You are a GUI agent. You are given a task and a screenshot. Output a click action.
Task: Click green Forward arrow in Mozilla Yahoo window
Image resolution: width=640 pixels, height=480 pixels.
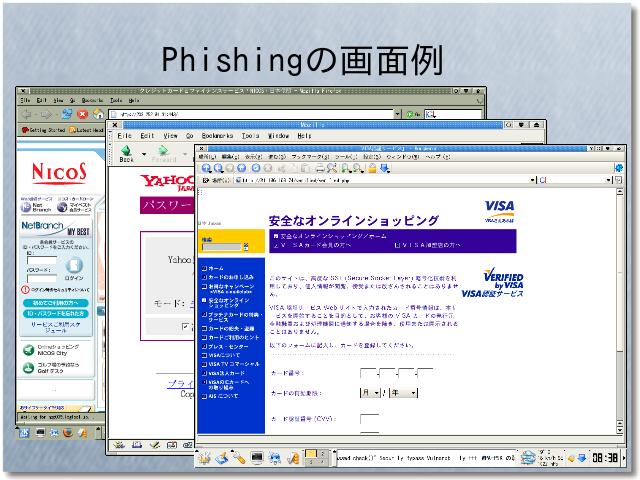click(164, 151)
